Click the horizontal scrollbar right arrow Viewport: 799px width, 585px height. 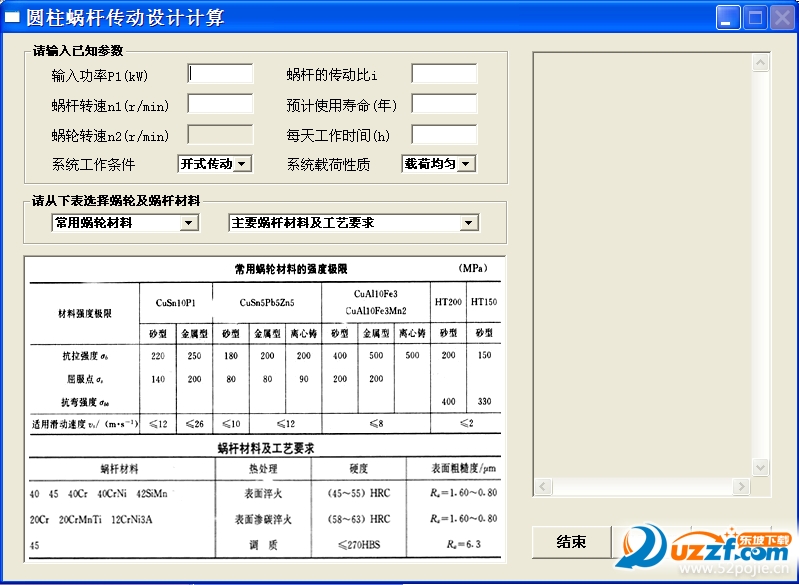point(743,487)
